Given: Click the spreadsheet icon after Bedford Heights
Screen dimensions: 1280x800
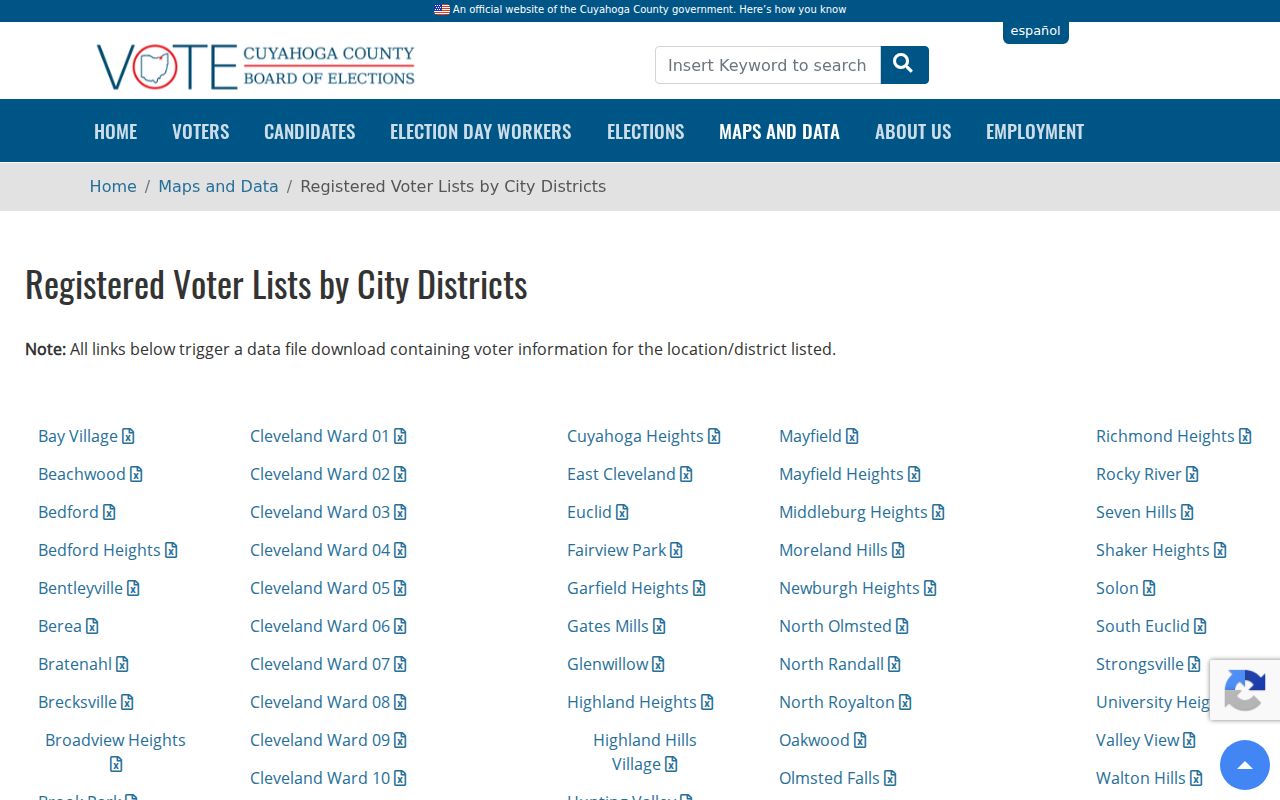Looking at the screenshot, I should click(171, 550).
